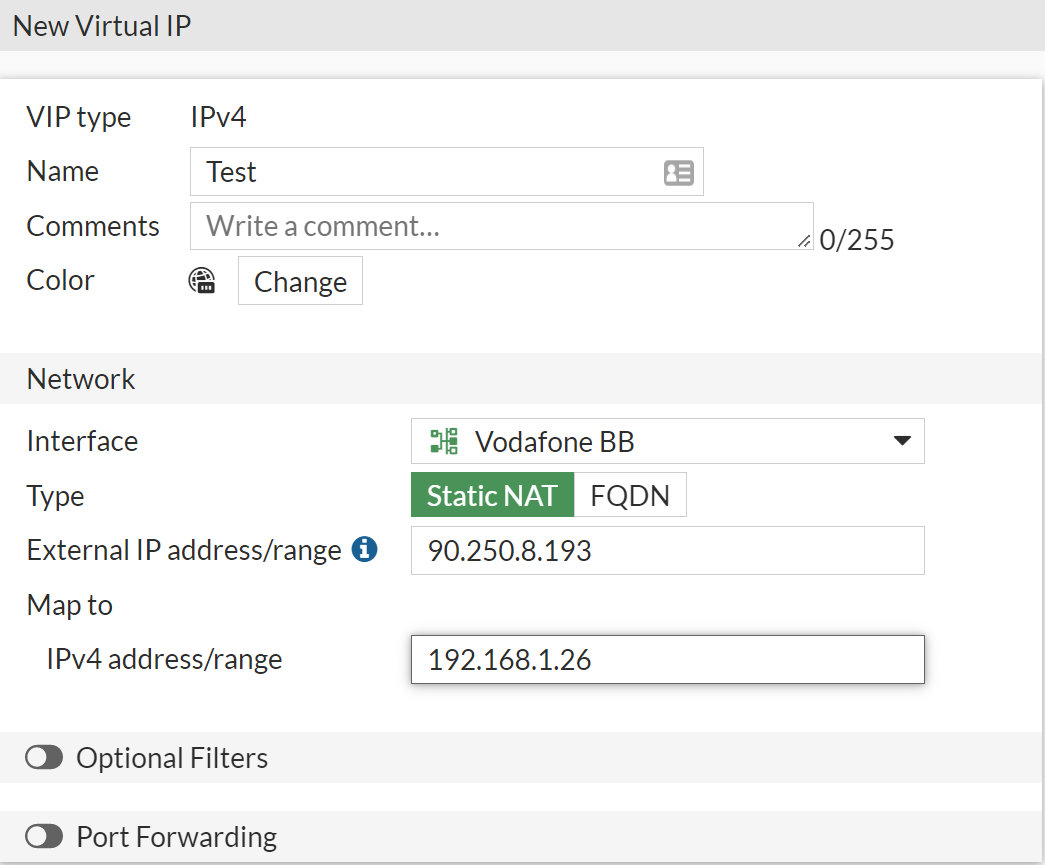This screenshot has width=1045, height=865.
Task: Select Vodafone BB from Interface field
Action: point(667,440)
